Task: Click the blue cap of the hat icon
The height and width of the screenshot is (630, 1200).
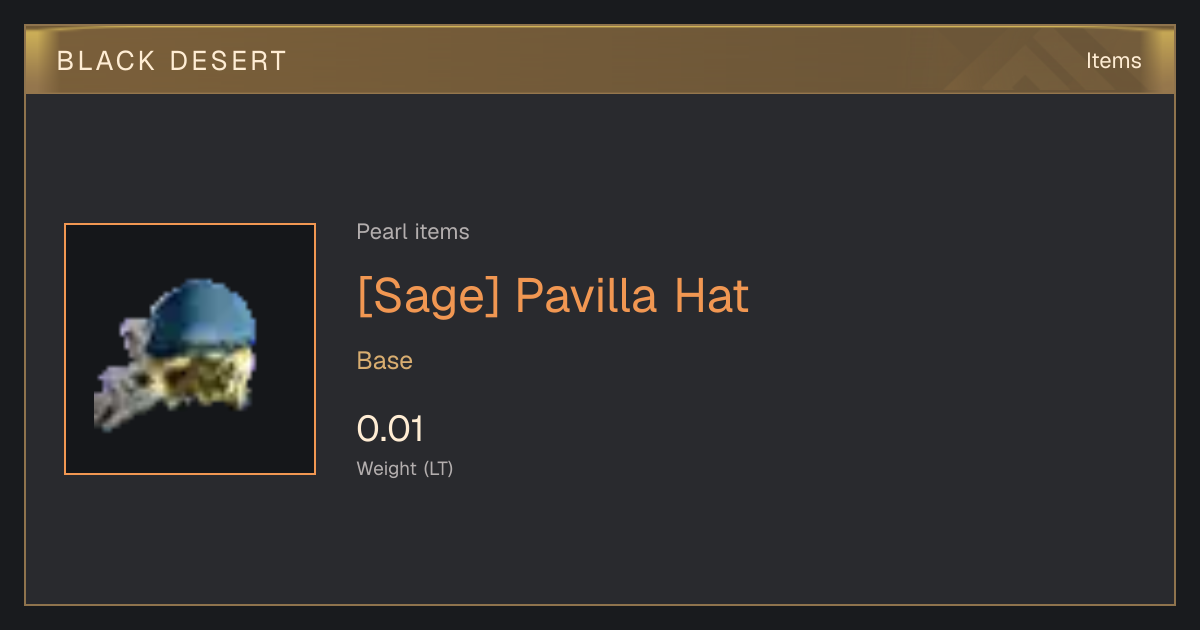Action: pyautogui.click(x=202, y=312)
